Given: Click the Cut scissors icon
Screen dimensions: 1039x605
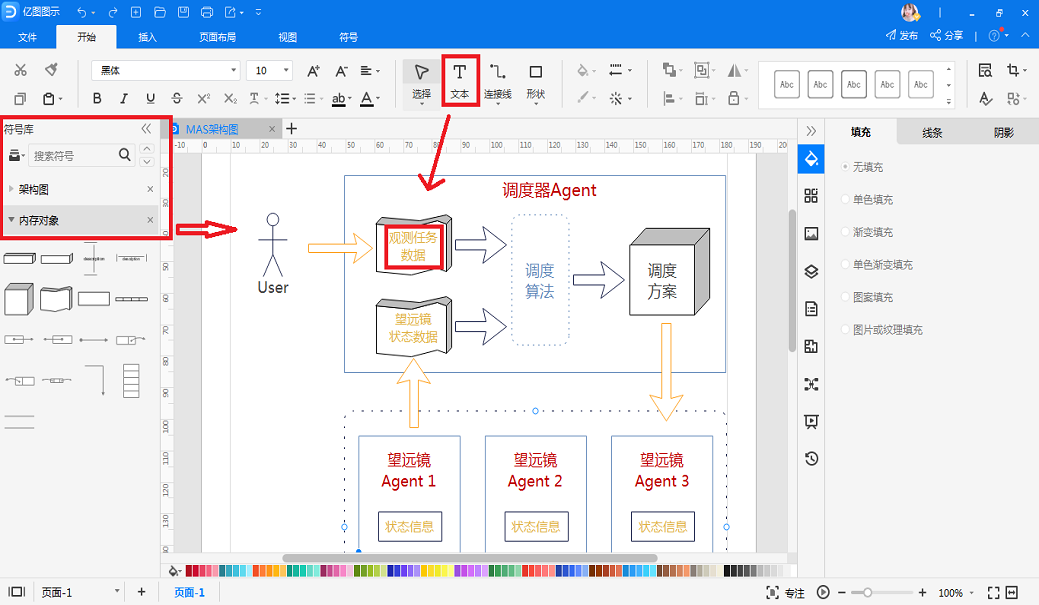Looking at the screenshot, I should click(20, 70).
